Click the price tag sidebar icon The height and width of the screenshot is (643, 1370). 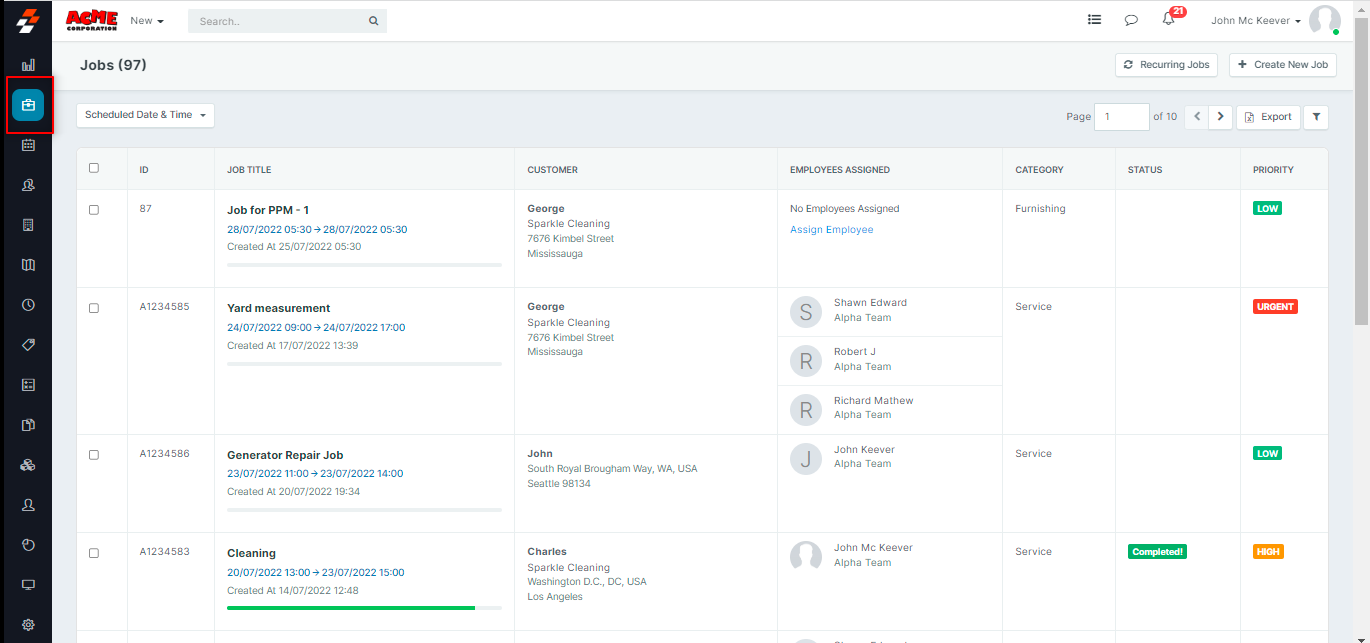pyautogui.click(x=28, y=345)
